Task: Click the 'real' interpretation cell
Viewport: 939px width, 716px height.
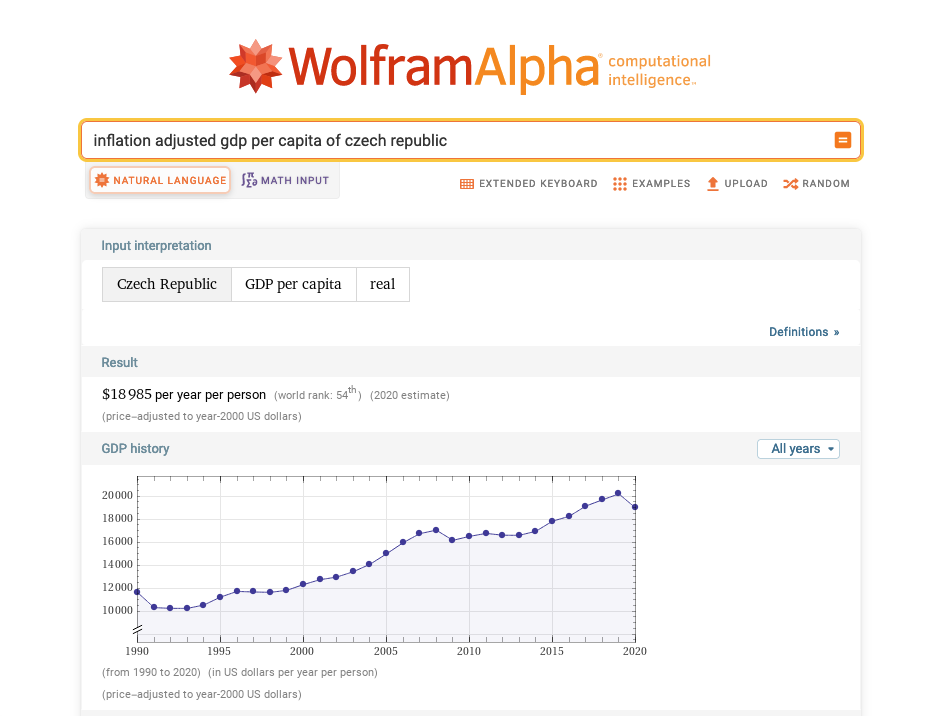Action: pyautogui.click(x=383, y=284)
